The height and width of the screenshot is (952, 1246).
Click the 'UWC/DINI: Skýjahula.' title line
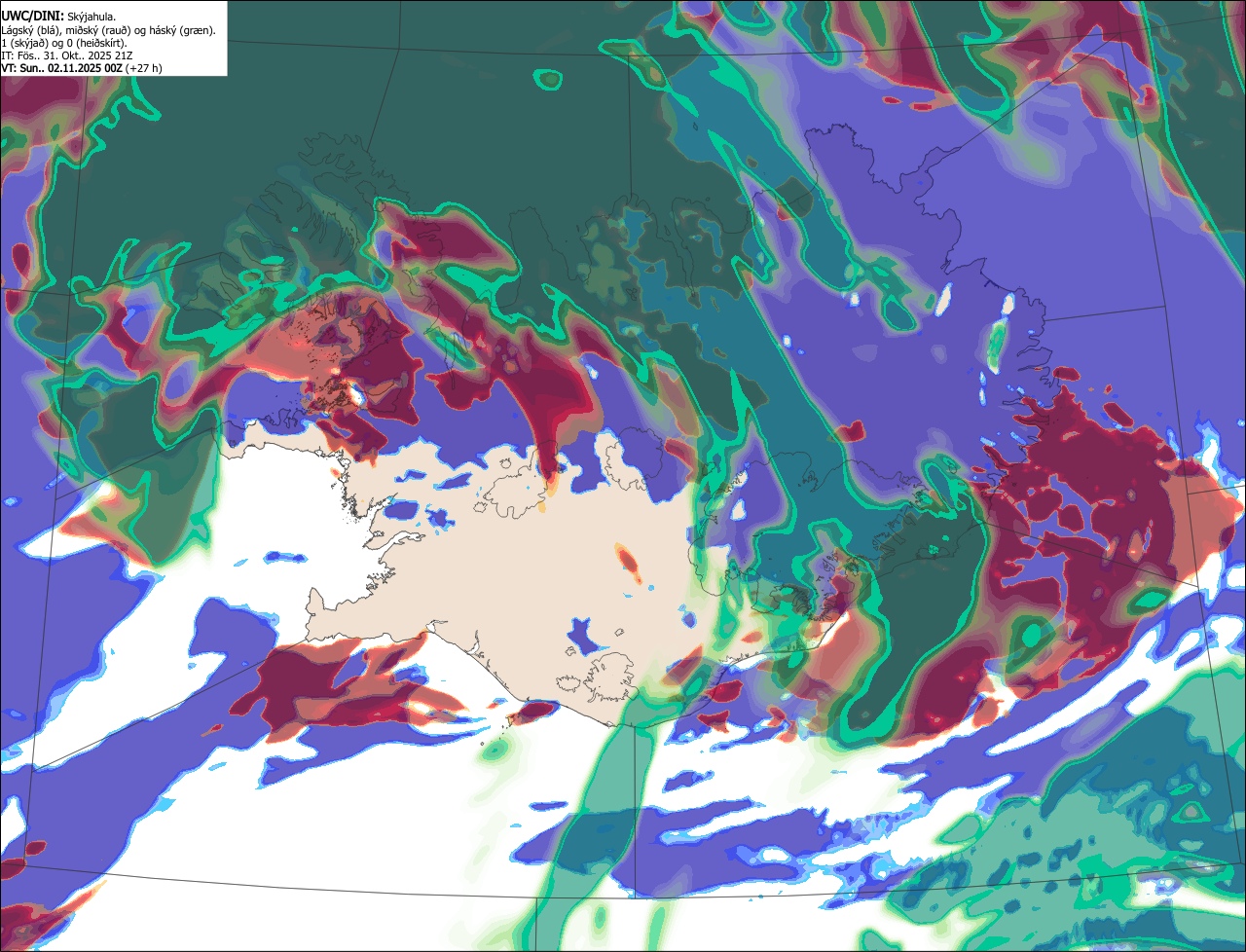[58, 16]
